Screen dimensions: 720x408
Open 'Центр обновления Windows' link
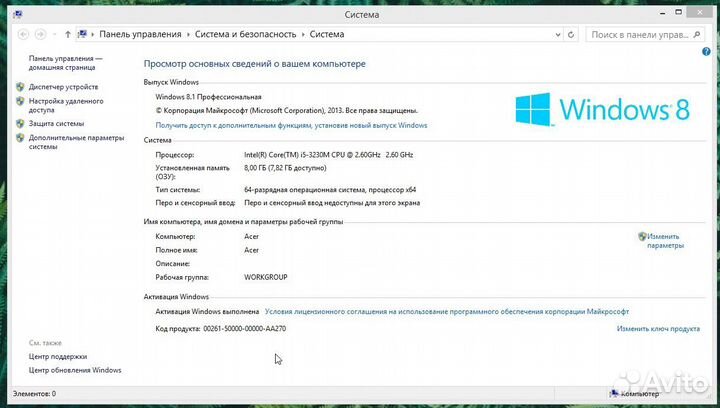(75, 370)
